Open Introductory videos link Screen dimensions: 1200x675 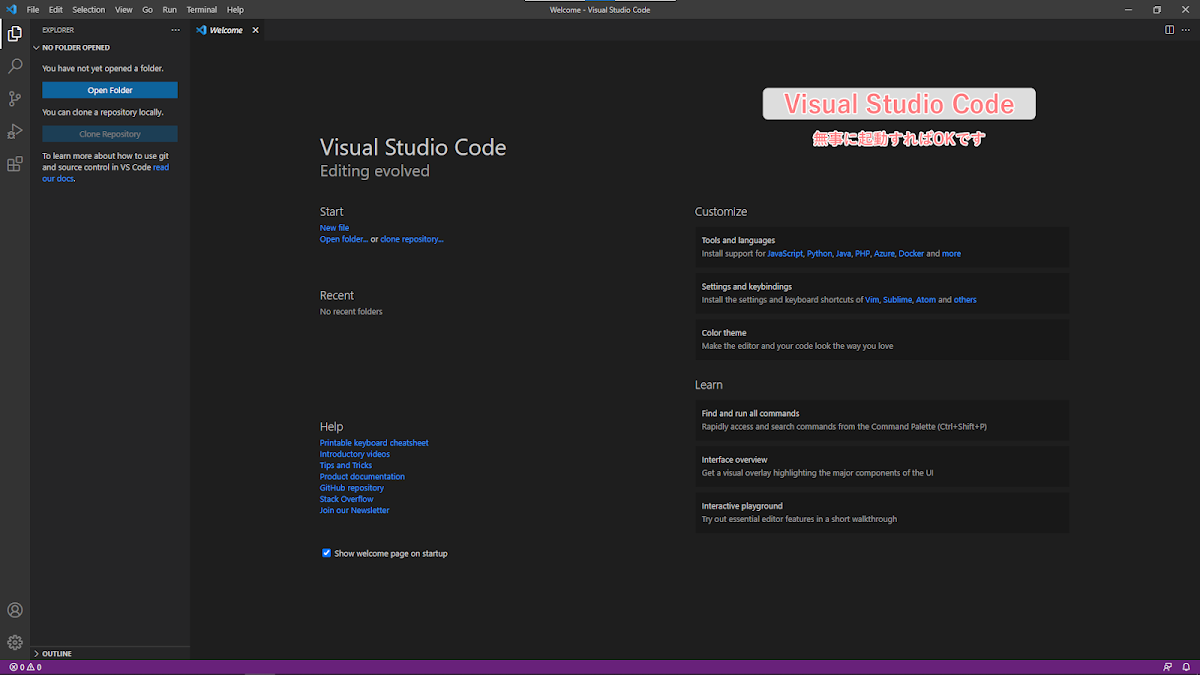[355, 454]
